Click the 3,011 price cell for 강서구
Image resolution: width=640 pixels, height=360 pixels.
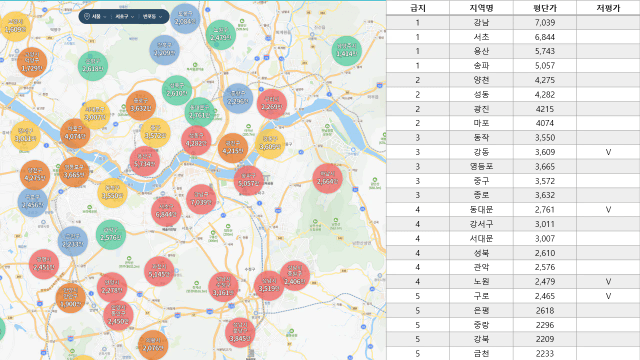coord(544,224)
